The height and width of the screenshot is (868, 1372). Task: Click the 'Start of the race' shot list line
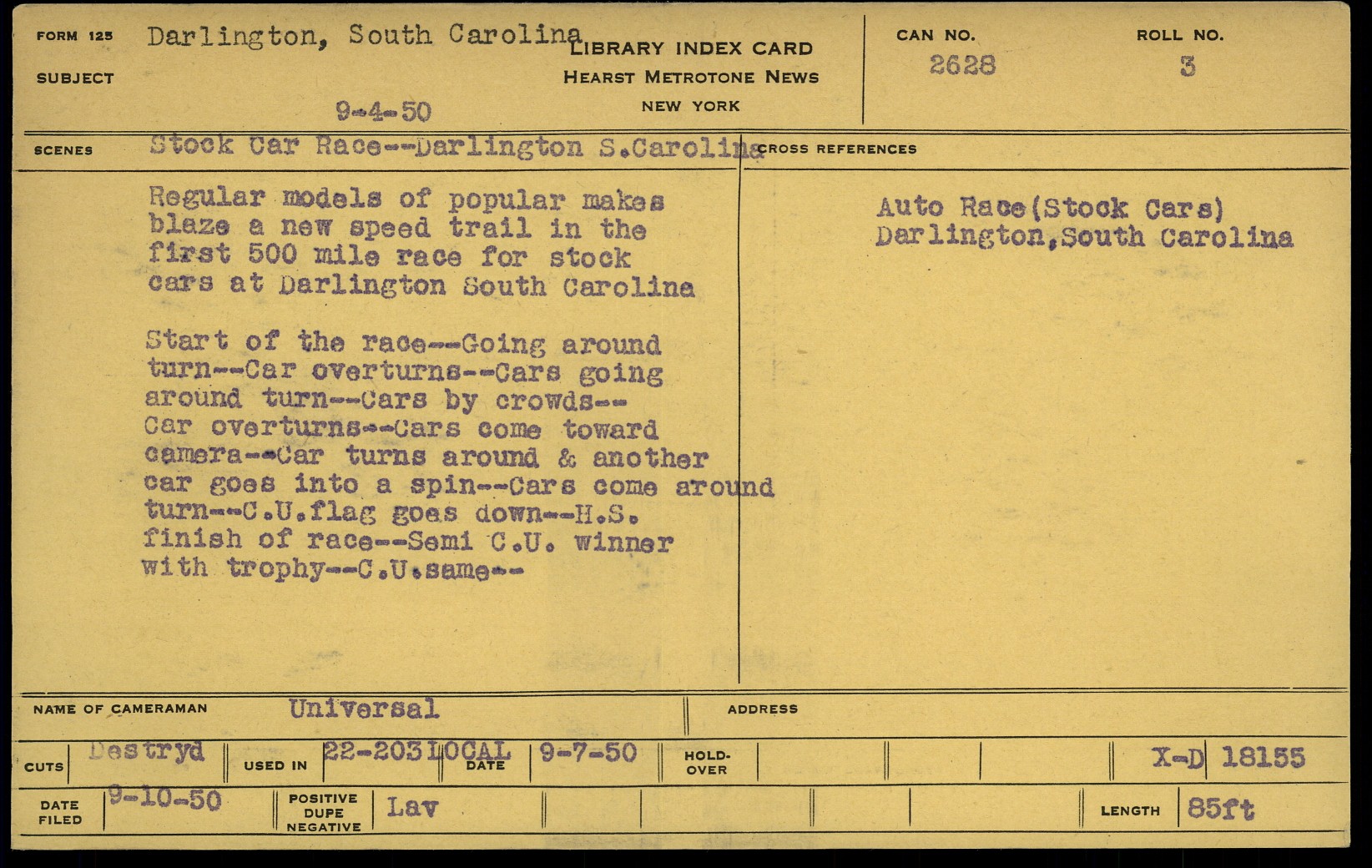403,343
